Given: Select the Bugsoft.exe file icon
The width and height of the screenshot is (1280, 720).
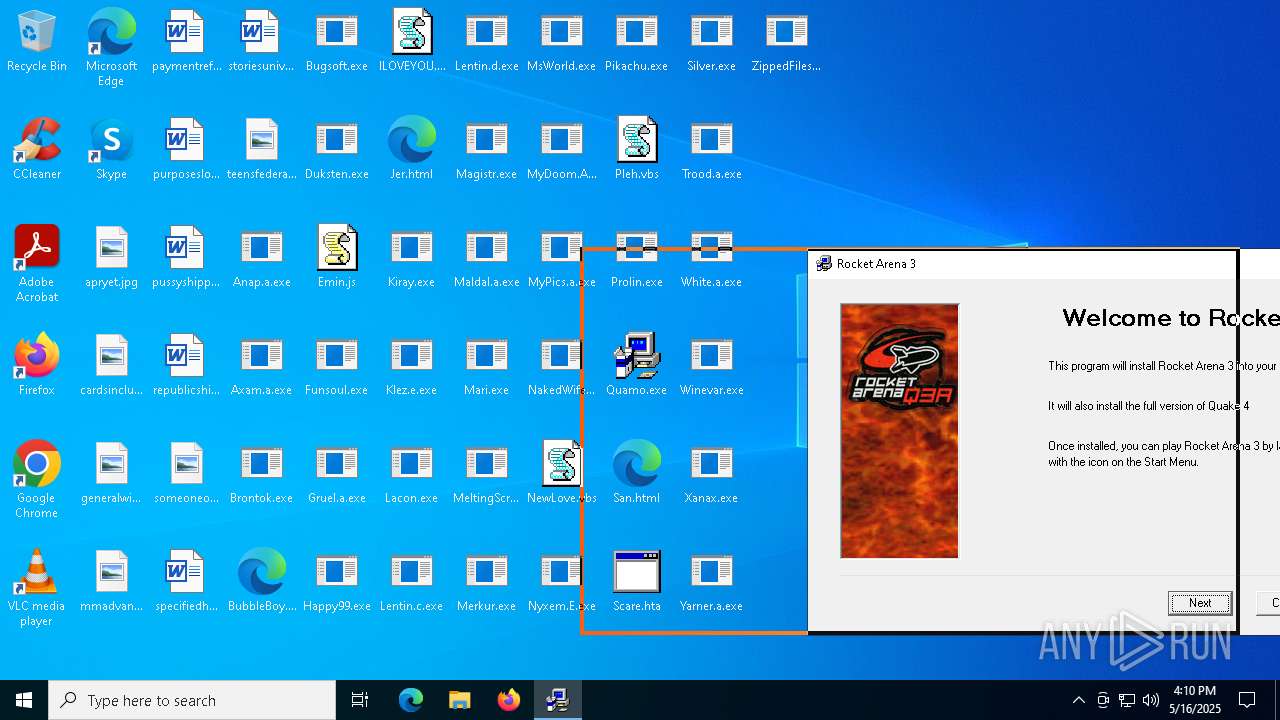Looking at the screenshot, I should coord(337,42).
